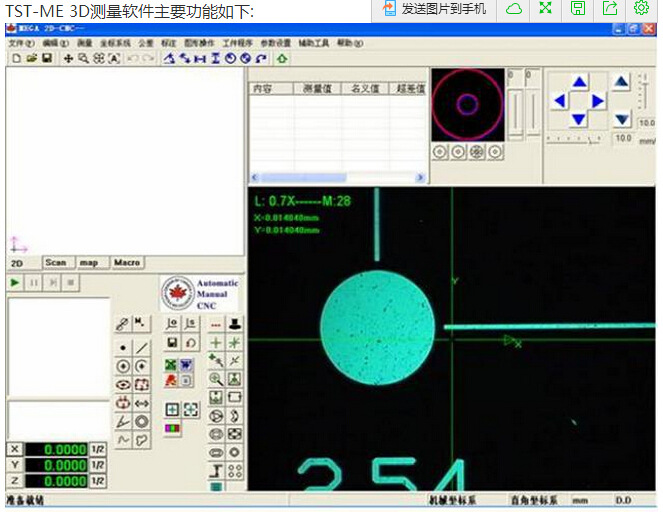
Task: Click the floppy disk icon in middle tool group
Action: [172, 342]
